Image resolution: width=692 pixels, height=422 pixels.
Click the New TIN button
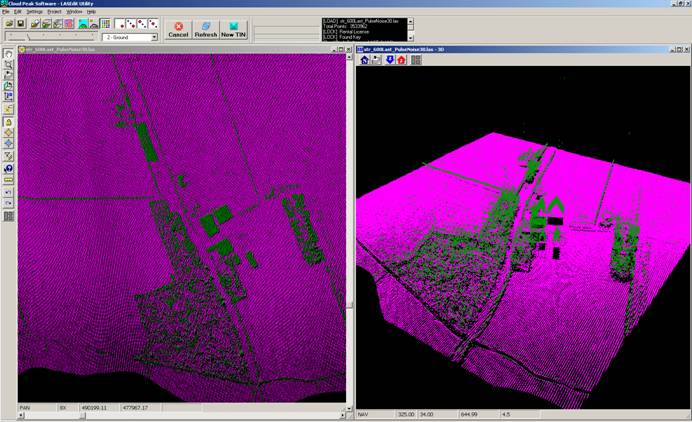point(235,29)
